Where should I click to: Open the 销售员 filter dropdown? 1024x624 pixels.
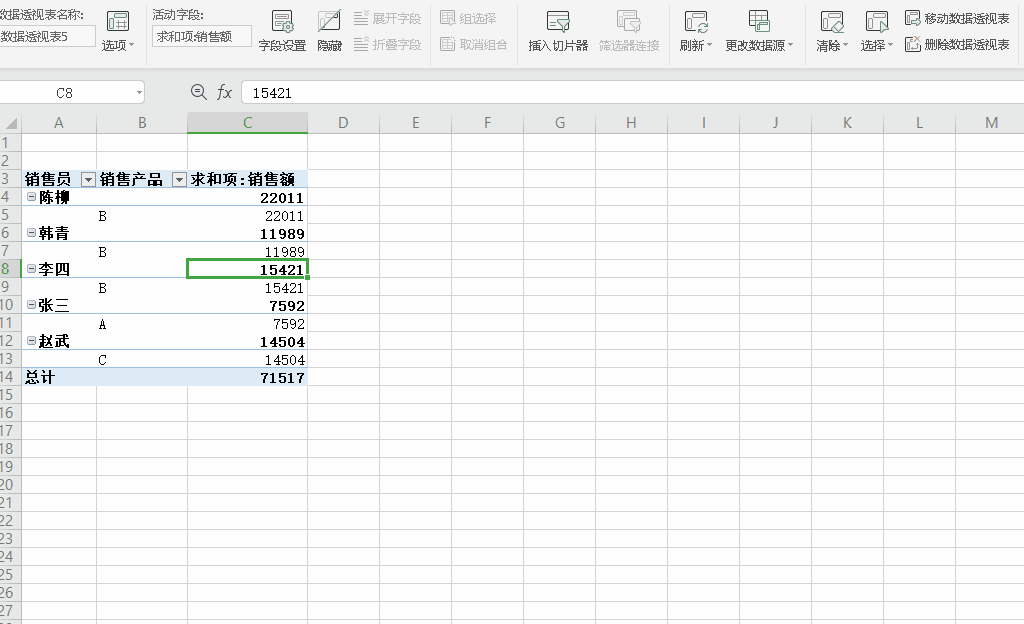click(88, 180)
